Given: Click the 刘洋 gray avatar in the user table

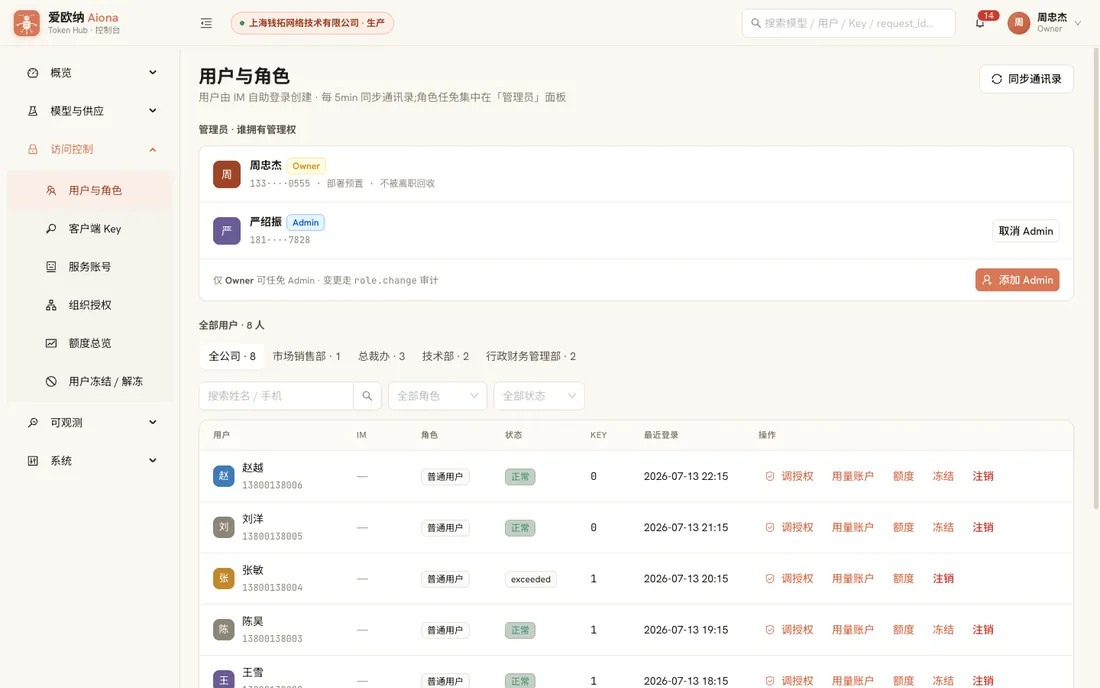Looking at the screenshot, I should (224, 527).
